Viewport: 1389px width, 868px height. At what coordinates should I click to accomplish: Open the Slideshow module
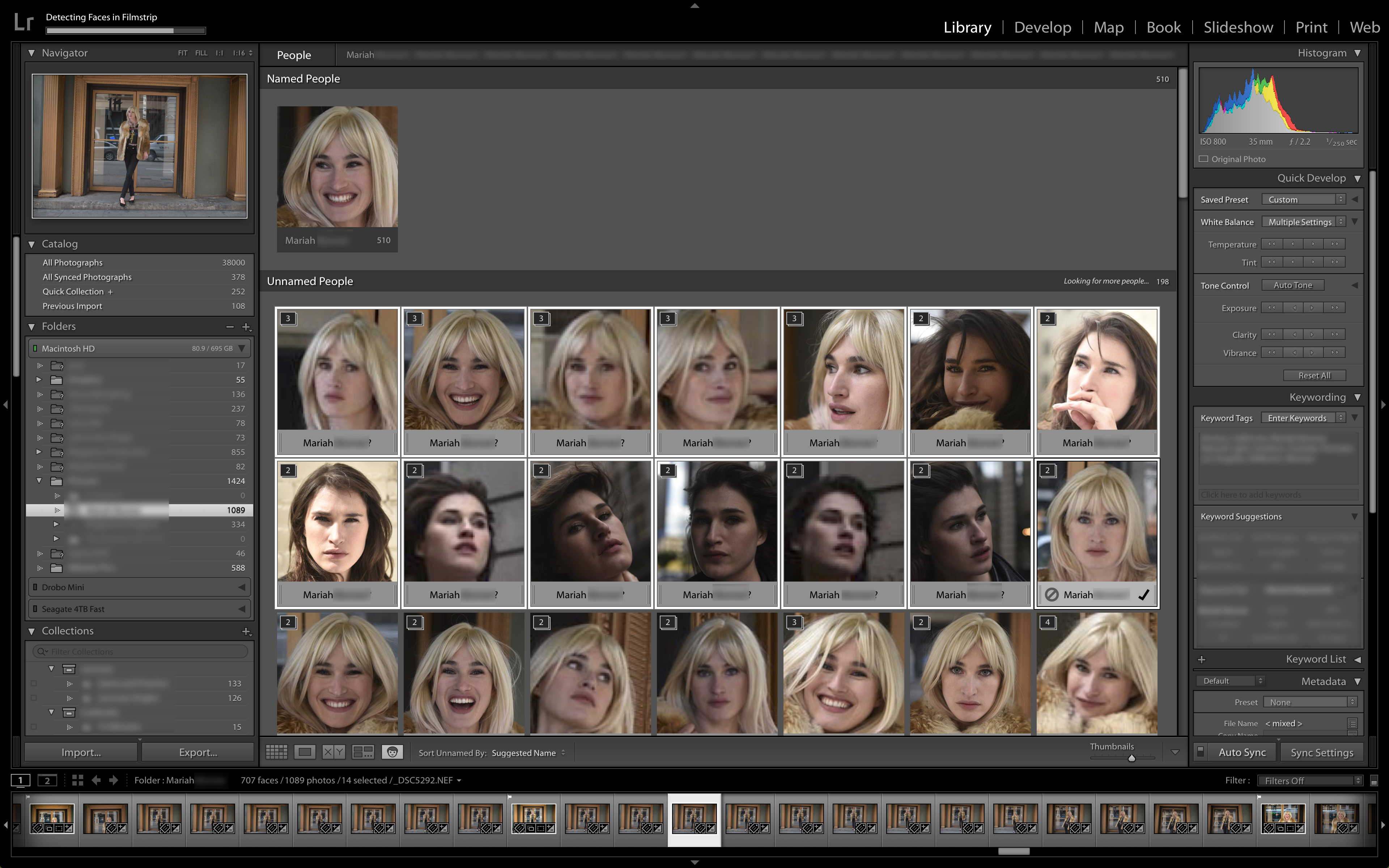tap(1238, 27)
